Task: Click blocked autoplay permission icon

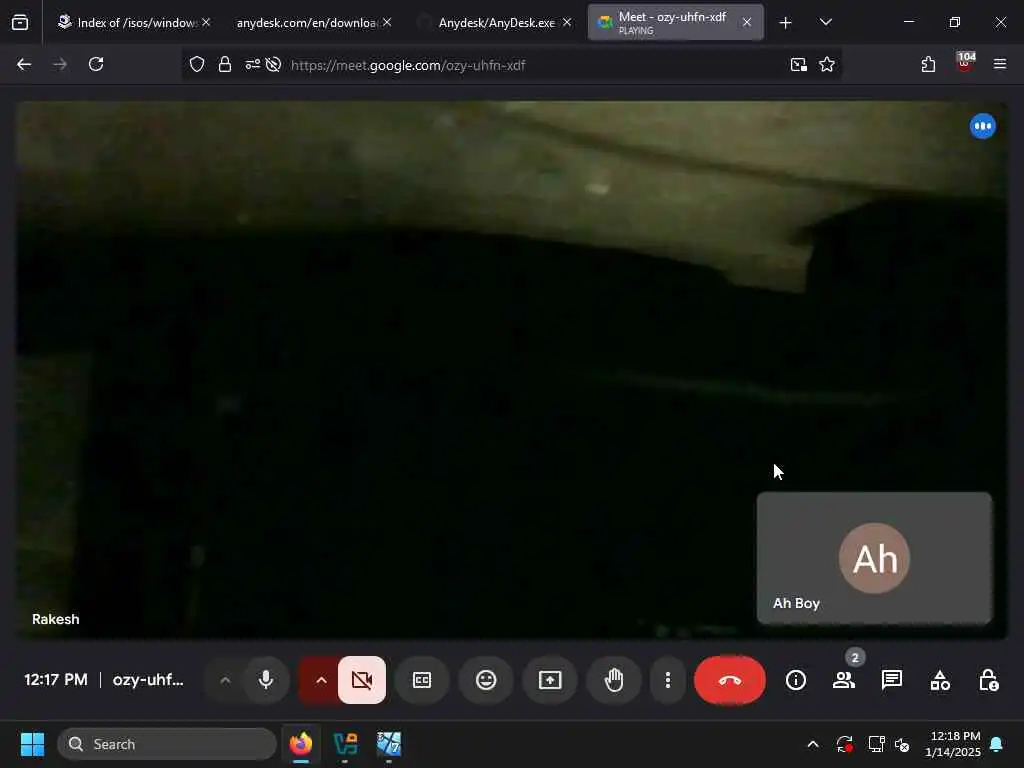Action: pos(274,64)
